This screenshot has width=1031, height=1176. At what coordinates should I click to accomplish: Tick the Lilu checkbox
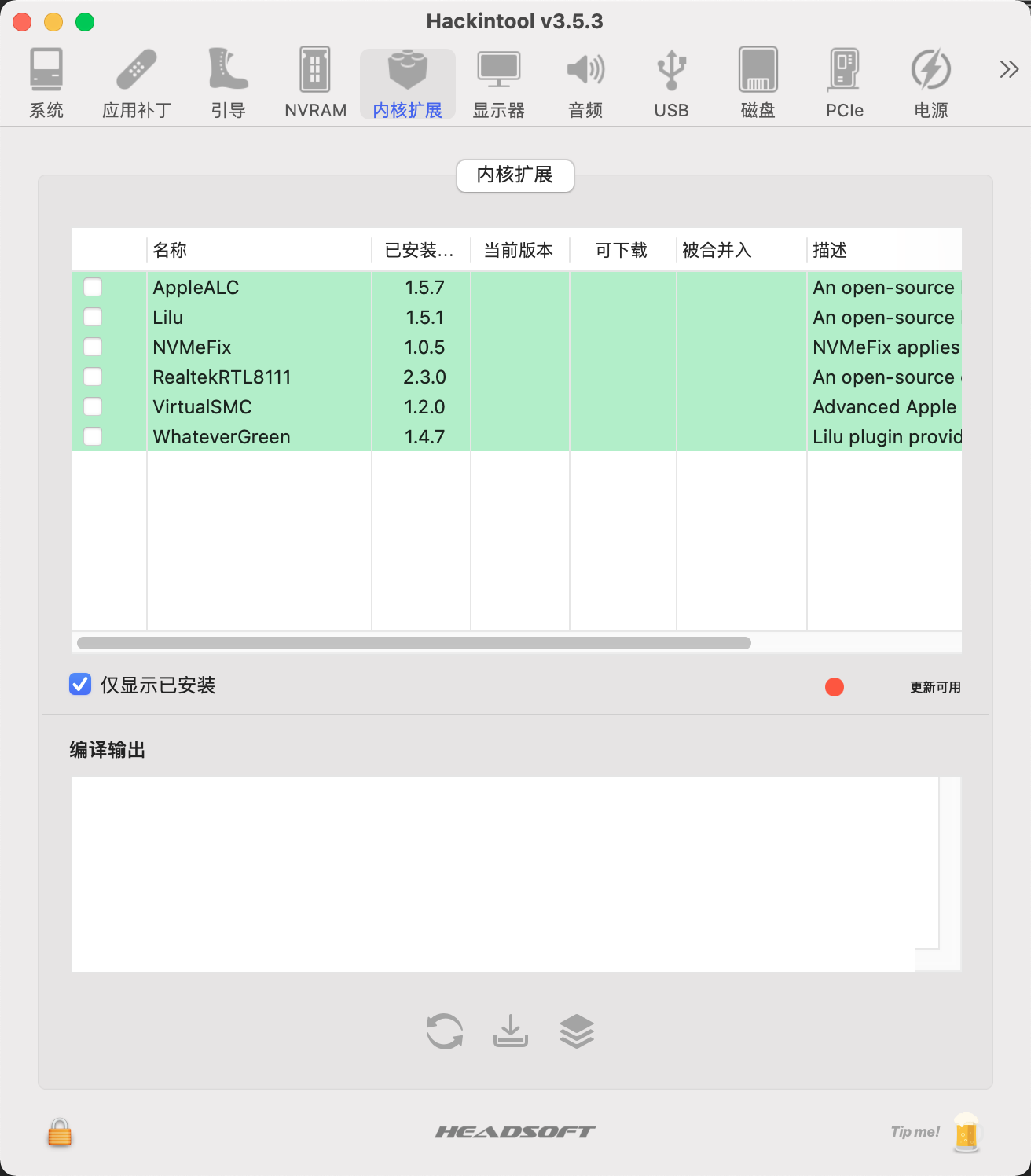tap(93, 317)
